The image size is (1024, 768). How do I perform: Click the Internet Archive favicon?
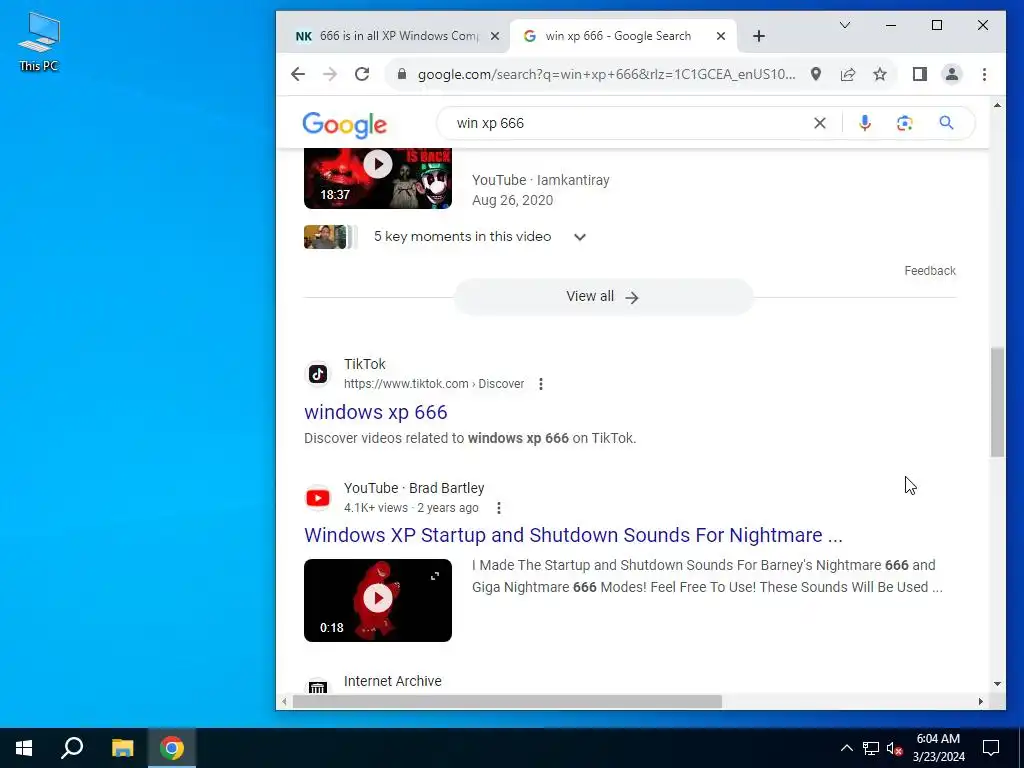[x=318, y=686]
